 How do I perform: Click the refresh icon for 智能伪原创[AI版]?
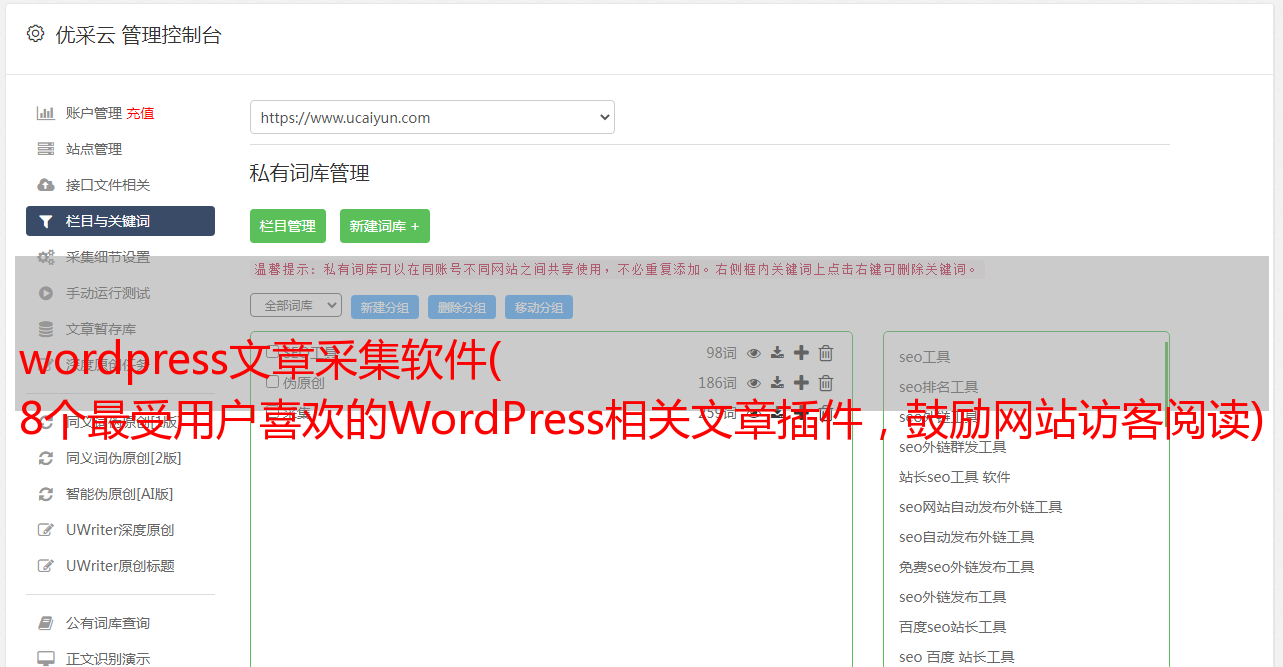(46, 494)
